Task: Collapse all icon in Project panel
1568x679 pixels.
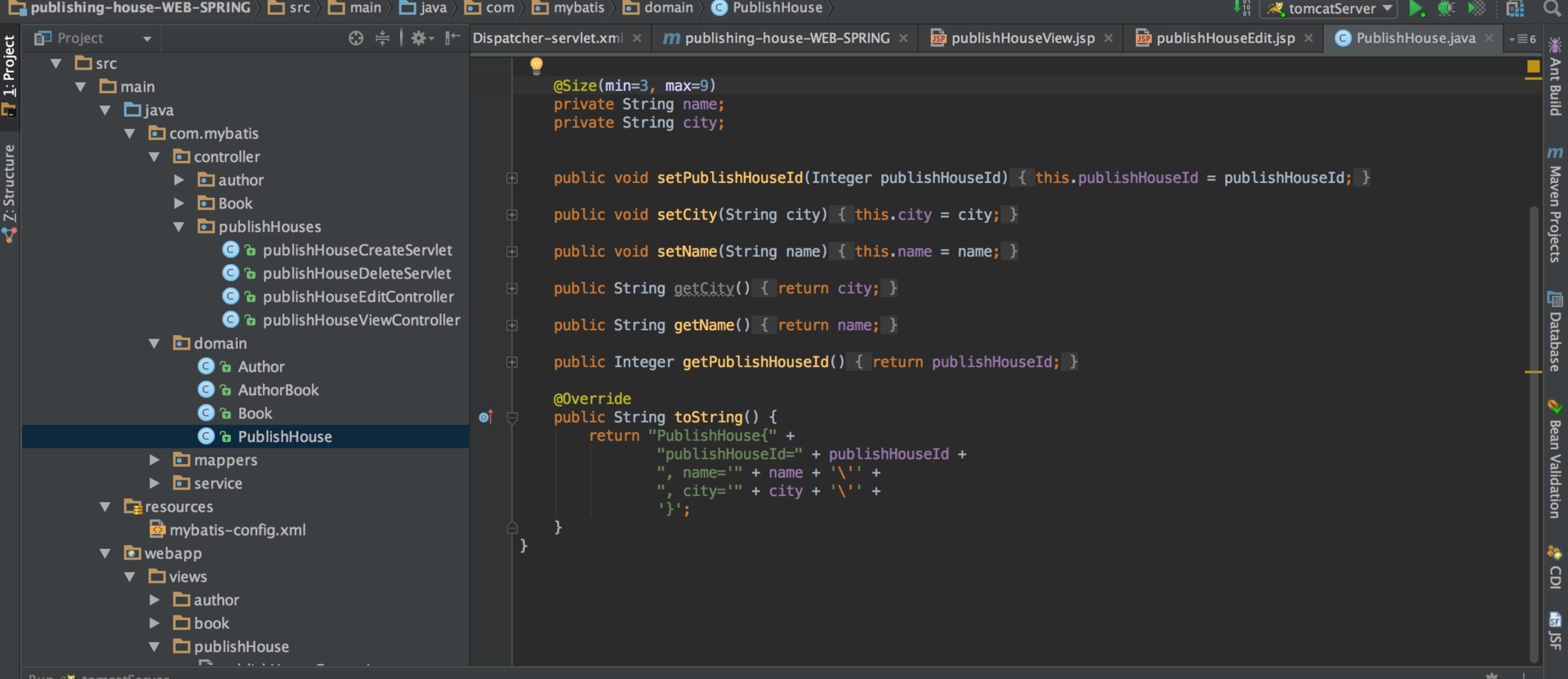Action: pyautogui.click(x=382, y=38)
